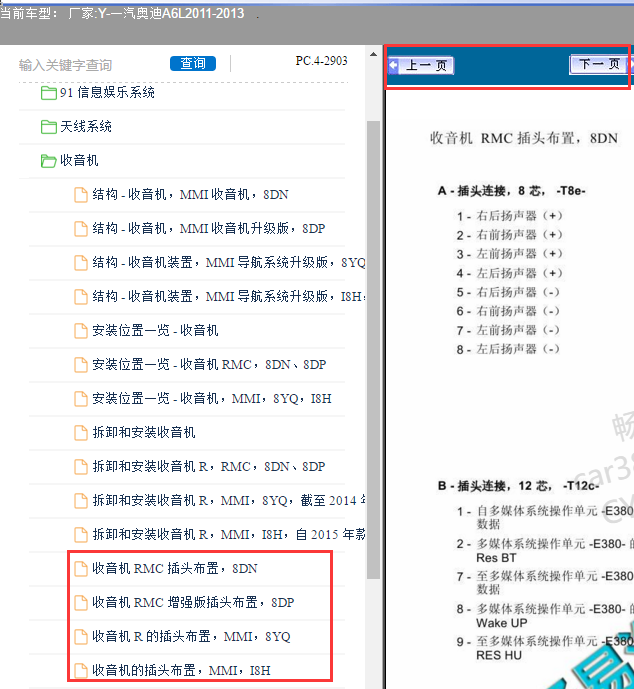
Task: Click the tree panel vertical scrollbar thumb
Action: pyautogui.click(x=373, y=350)
